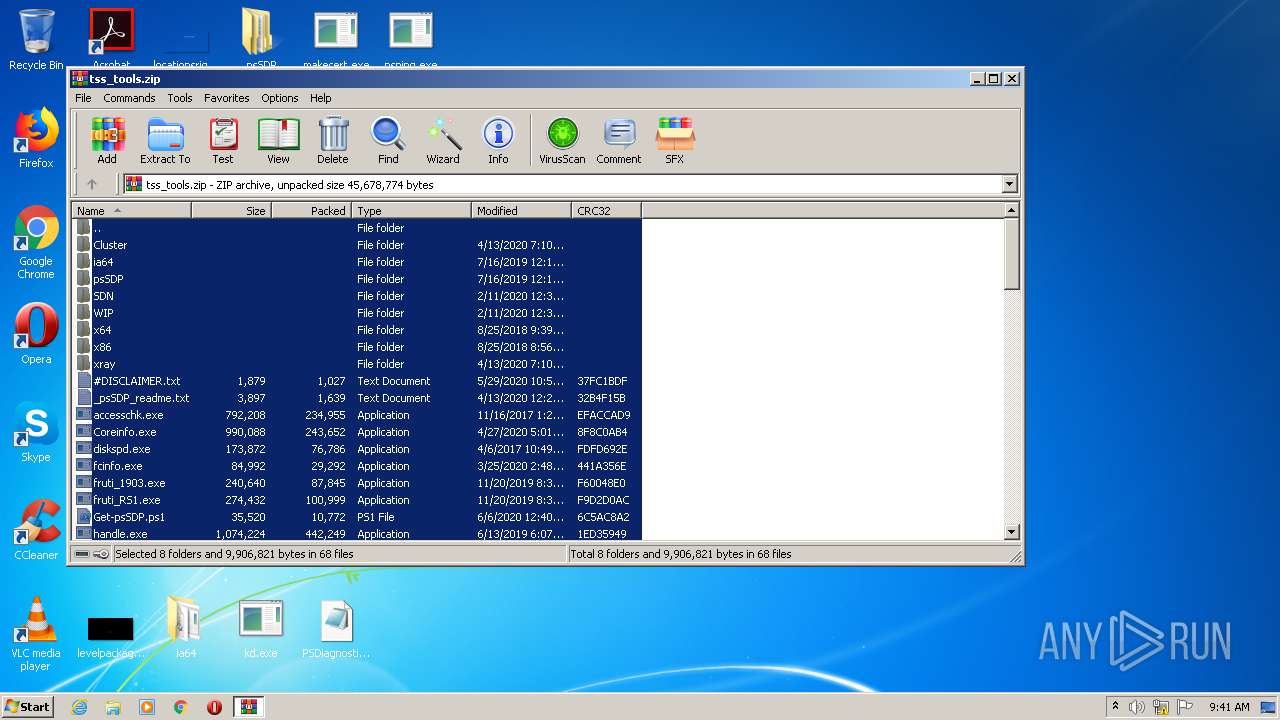Image resolution: width=1280 pixels, height=720 pixels.
Task: Select _psSDP_readme.txt file
Action: click(x=357, y=398)
